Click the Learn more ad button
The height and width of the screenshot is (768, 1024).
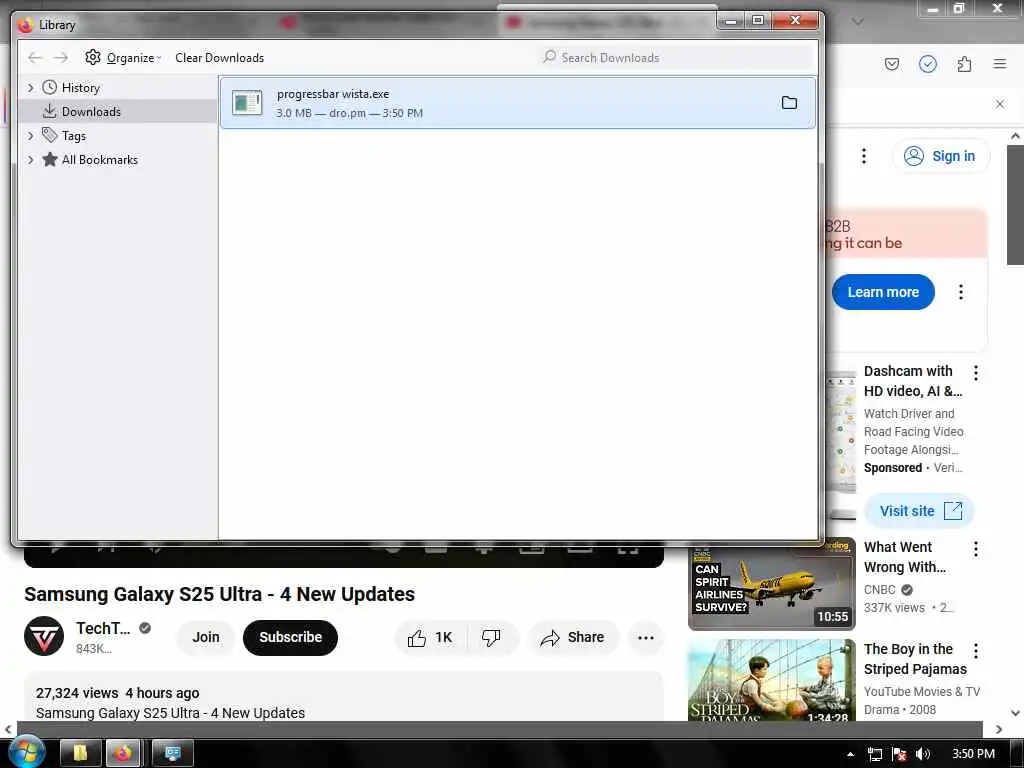point(883,292)
